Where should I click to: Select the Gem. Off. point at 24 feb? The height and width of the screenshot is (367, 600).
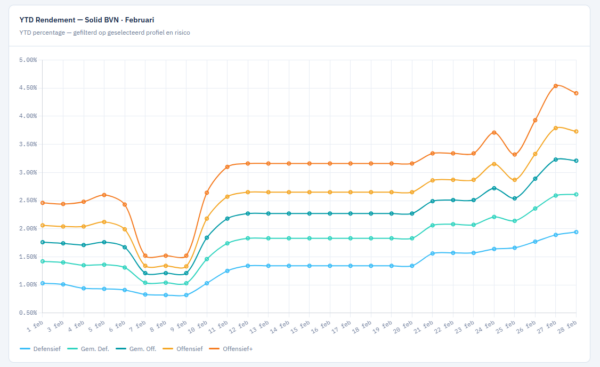494,188
